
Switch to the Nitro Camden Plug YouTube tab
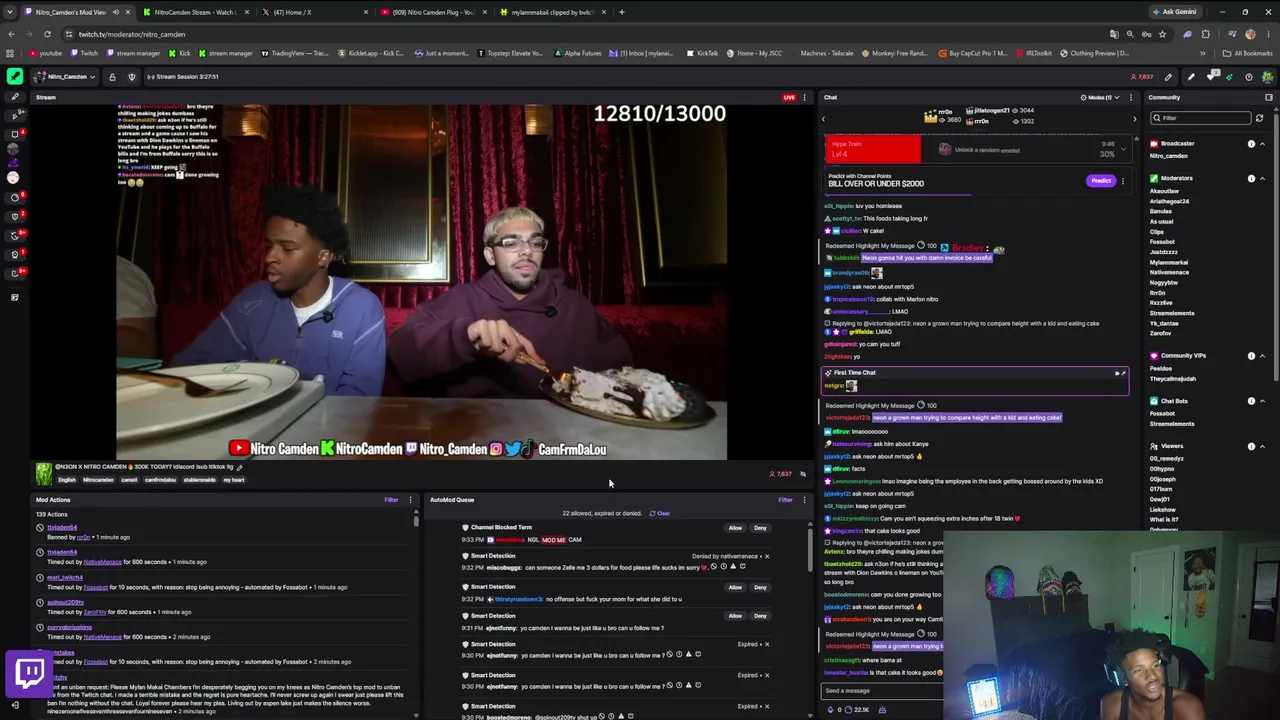pyautogui.click(x=432, y=12)
